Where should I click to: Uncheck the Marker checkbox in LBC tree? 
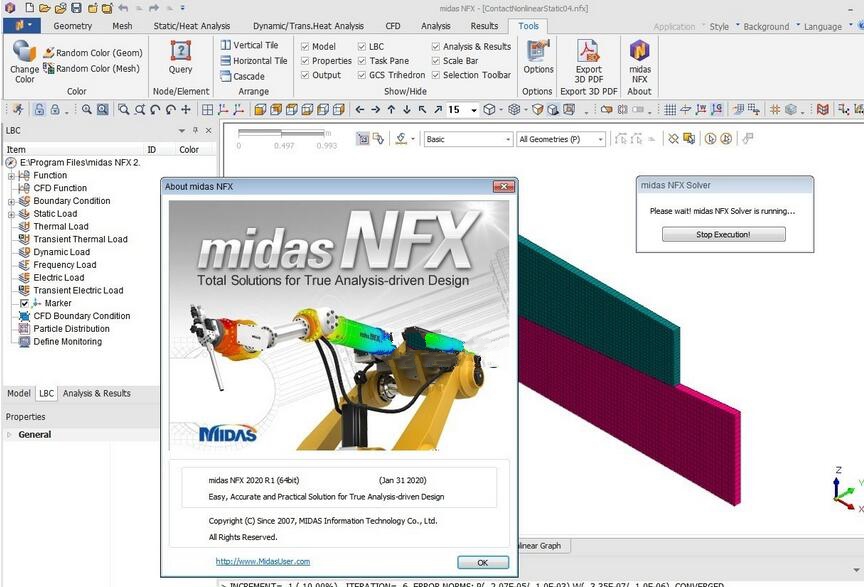click(24, 303)
